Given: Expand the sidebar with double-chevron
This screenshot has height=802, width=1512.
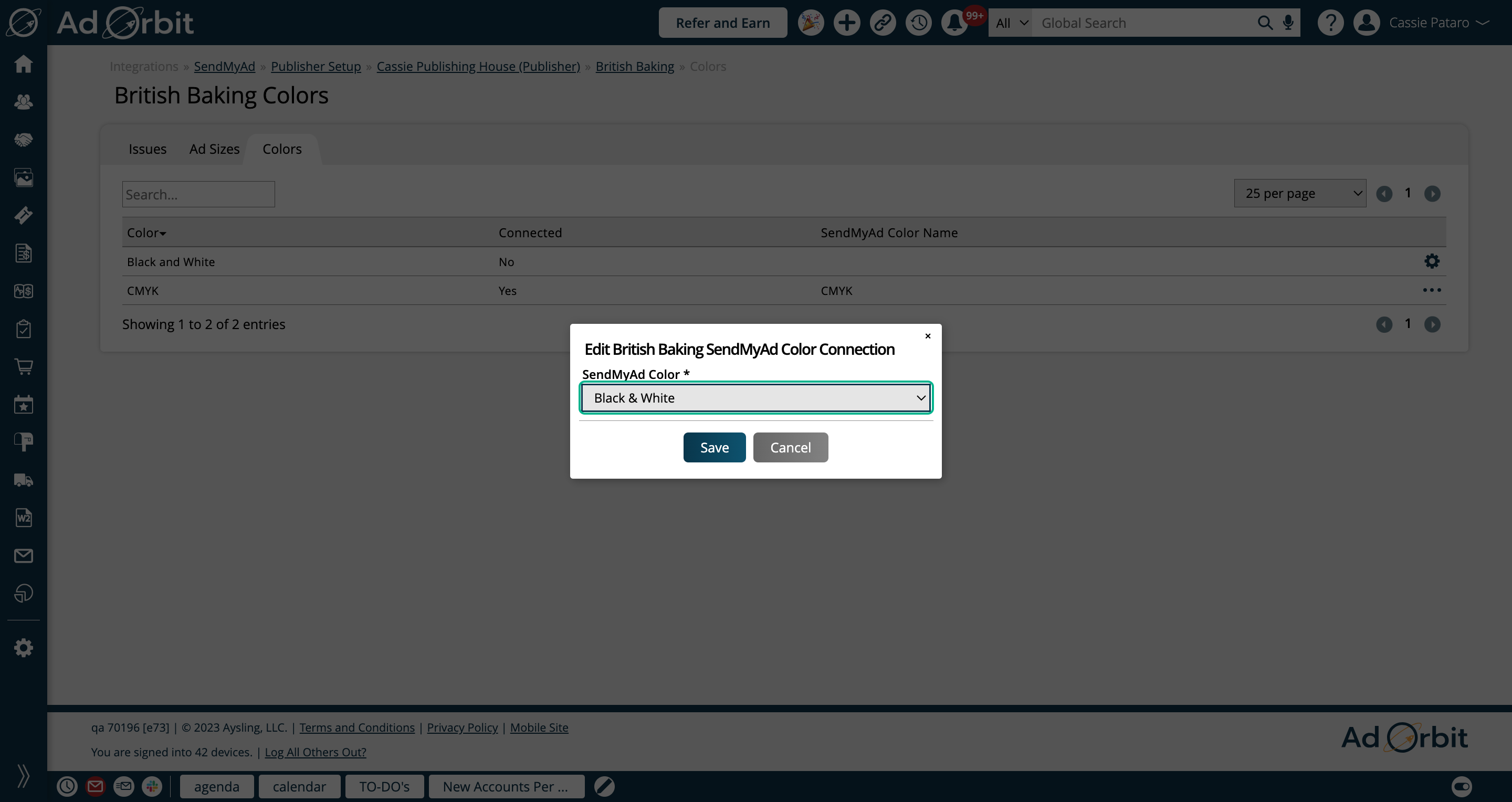Looking at the screenshot, I should click(x=24, y=776).
